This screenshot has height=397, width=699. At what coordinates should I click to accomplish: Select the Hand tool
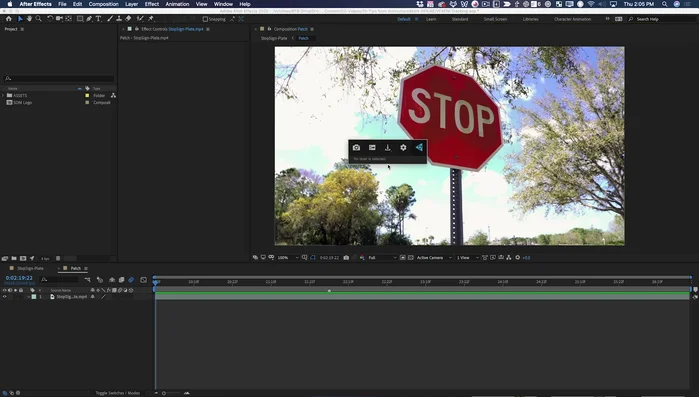pos(29,19)
